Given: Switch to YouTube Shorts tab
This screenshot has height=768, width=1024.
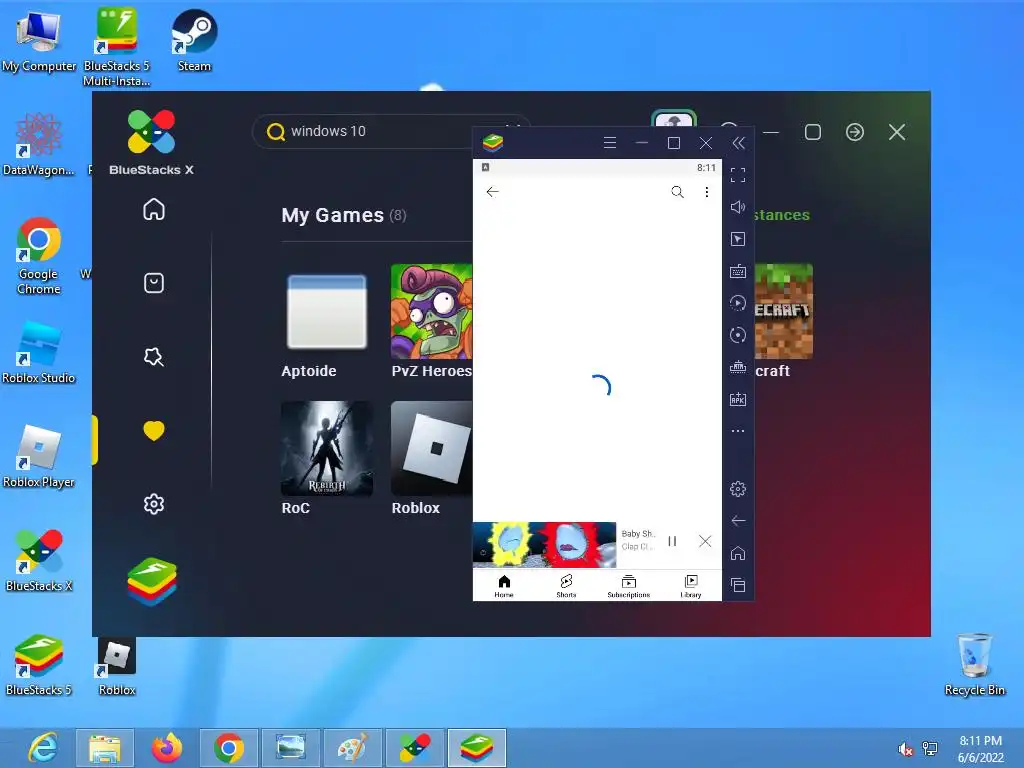Looking at the screenshot, I should pos(566,586).
